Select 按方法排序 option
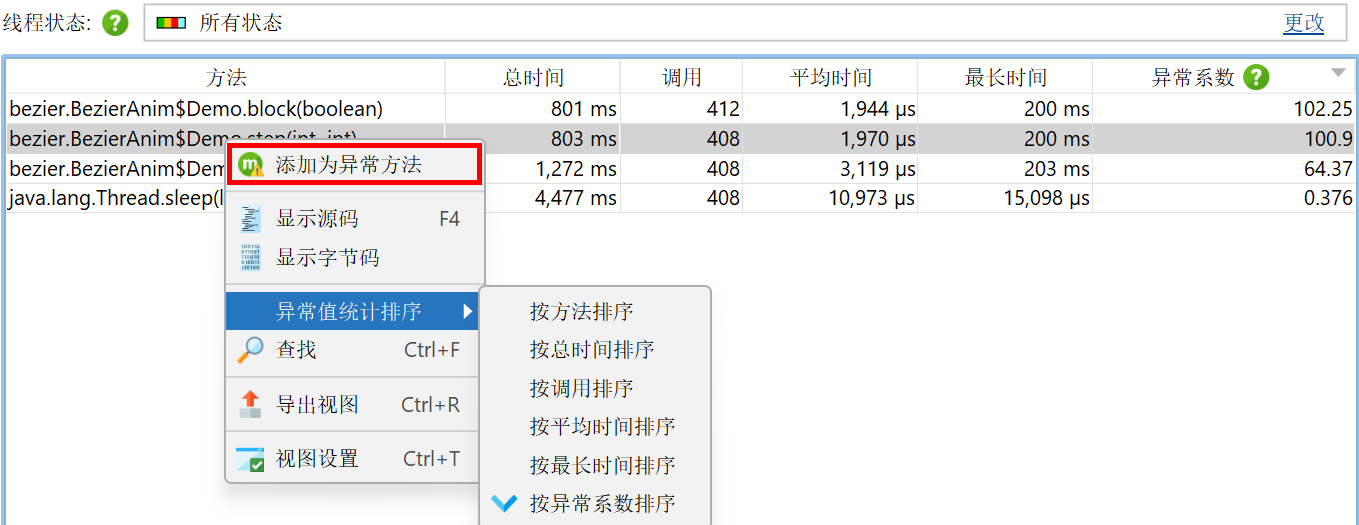Image resolution: width=1359 pixels, height=525 pixels. tap(595, 312)
